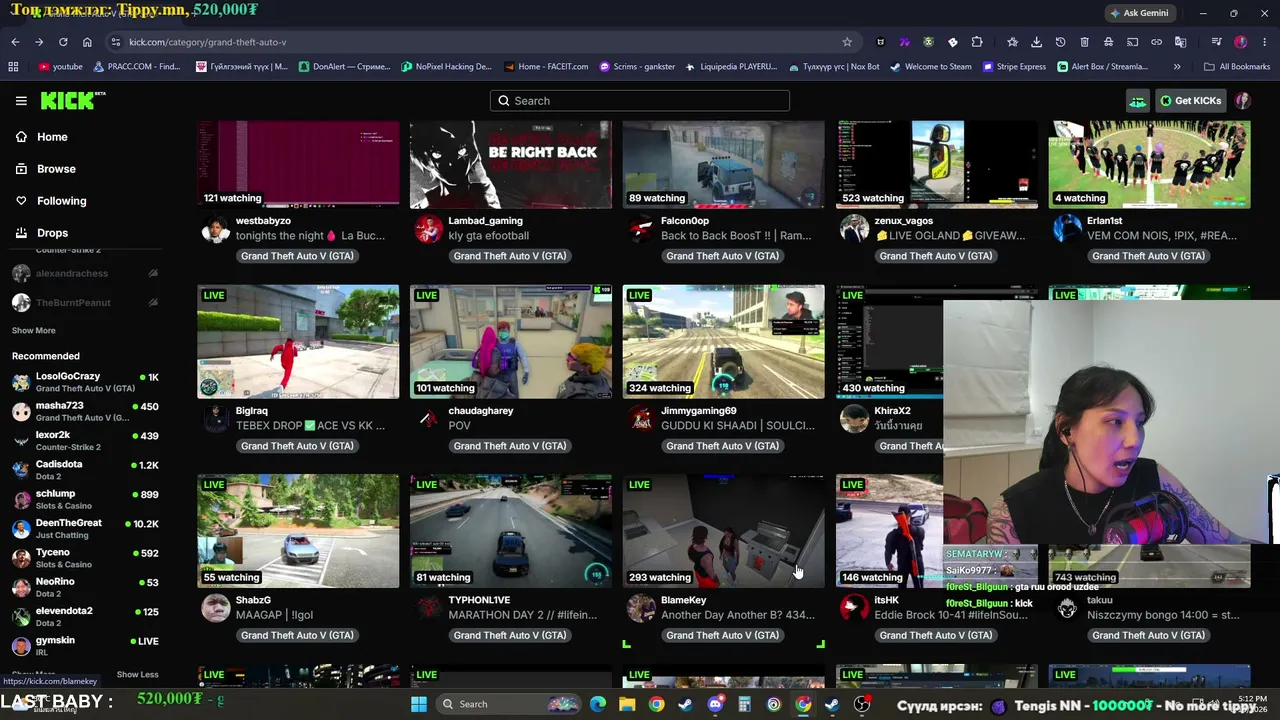The width and height of the screenshot is (1280, 720).
Task: Bookmark this page with the star icon
Action: point(847,42)
